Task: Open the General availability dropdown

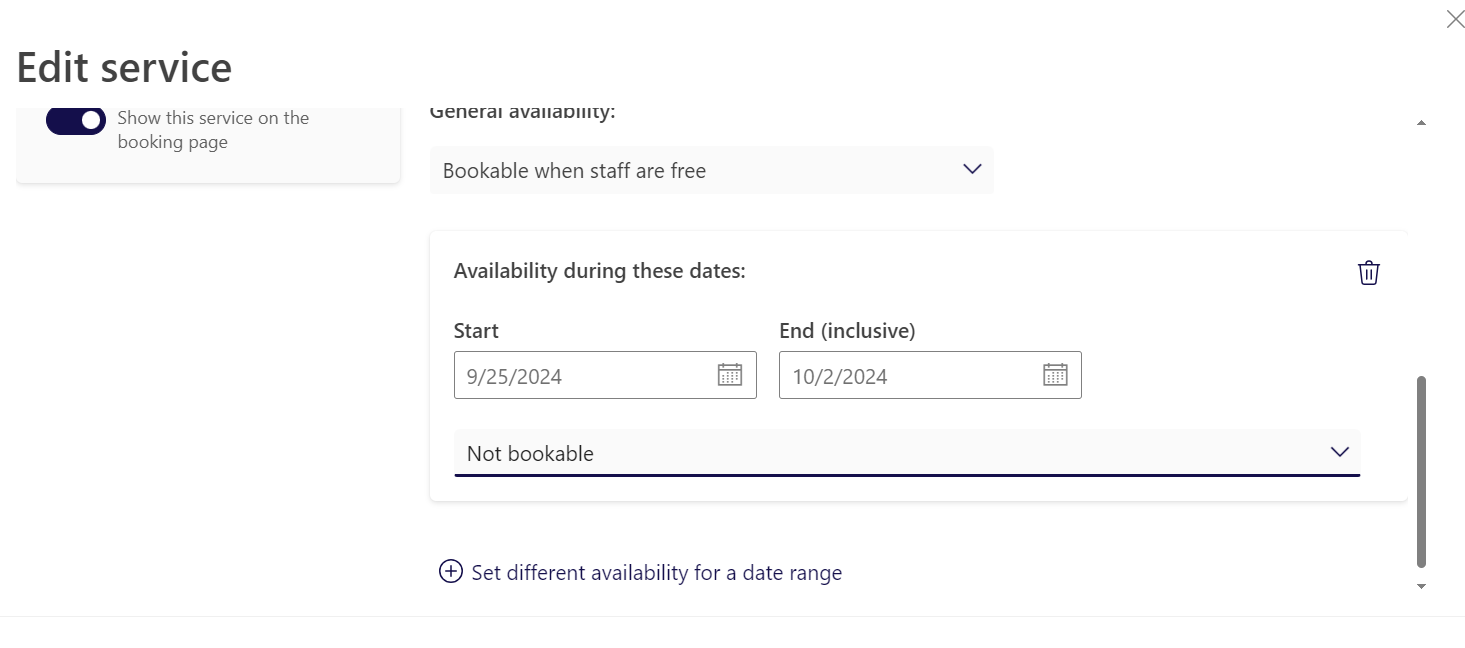Action: click(712, 170)
